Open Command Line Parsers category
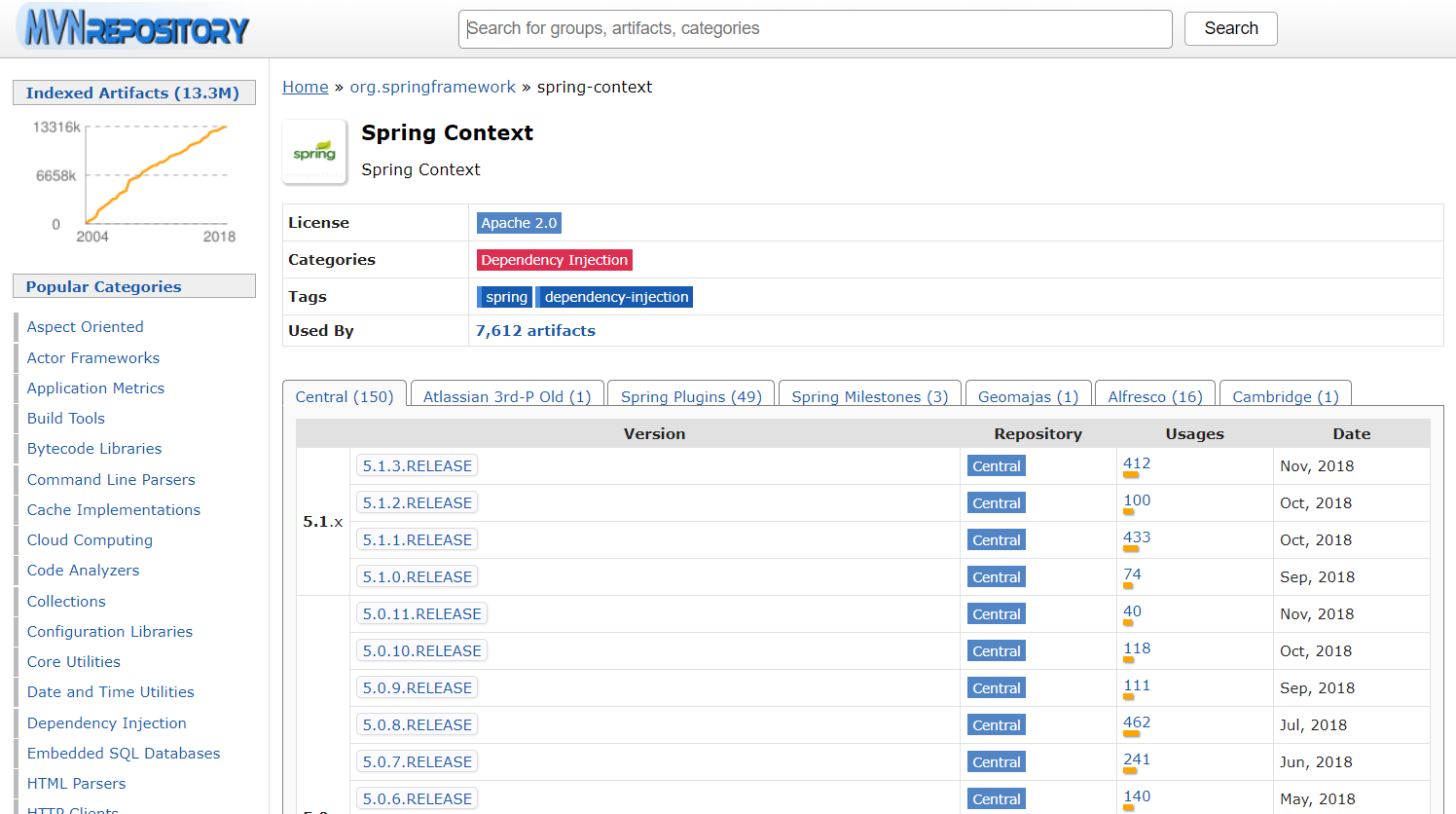The width and height of the screenshot is (1456, 814). point(111,480)
